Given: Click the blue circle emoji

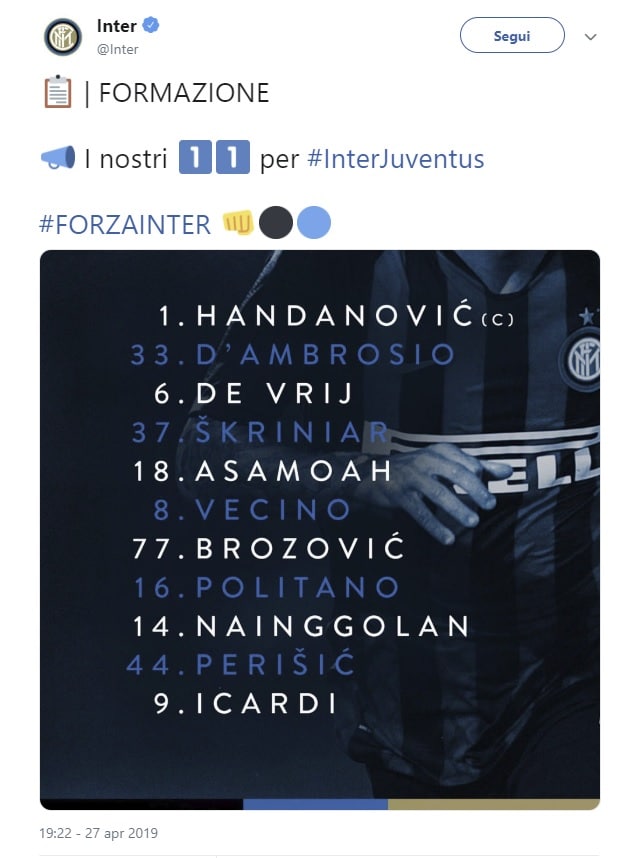Looking at the screenshot, I should [x=314, y=223].
